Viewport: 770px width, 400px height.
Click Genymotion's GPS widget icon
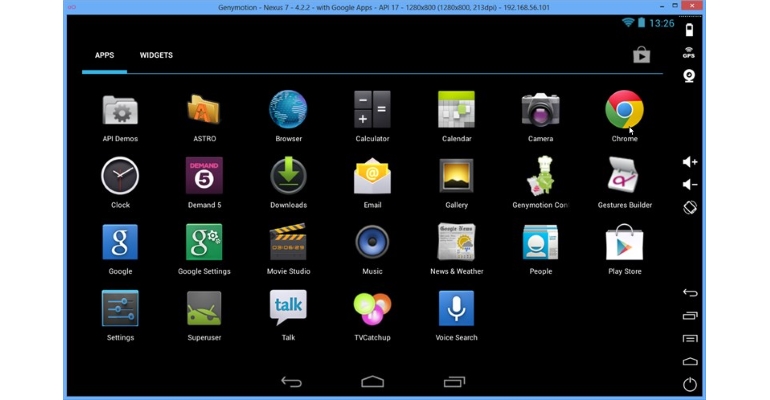pos(689,53)
